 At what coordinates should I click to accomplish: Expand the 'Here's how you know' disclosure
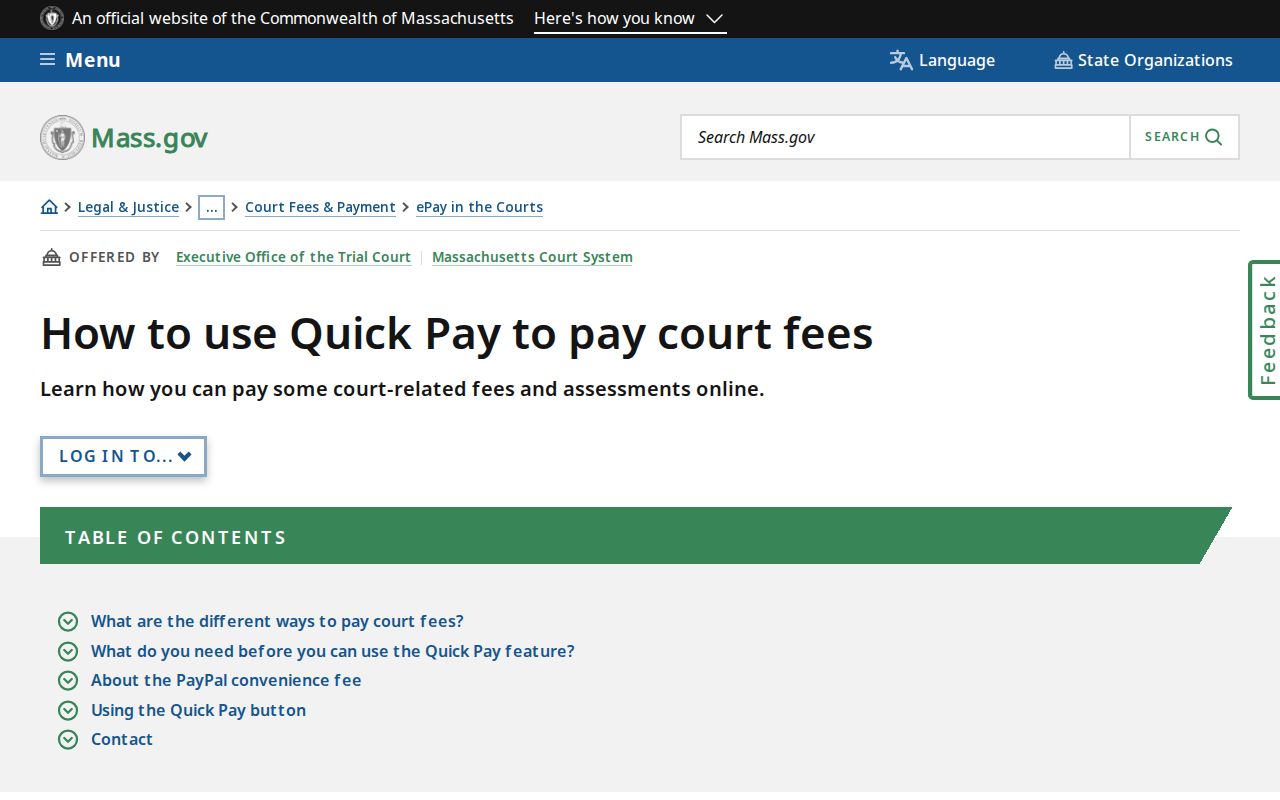pyautogui.click(x=630, y=19)
